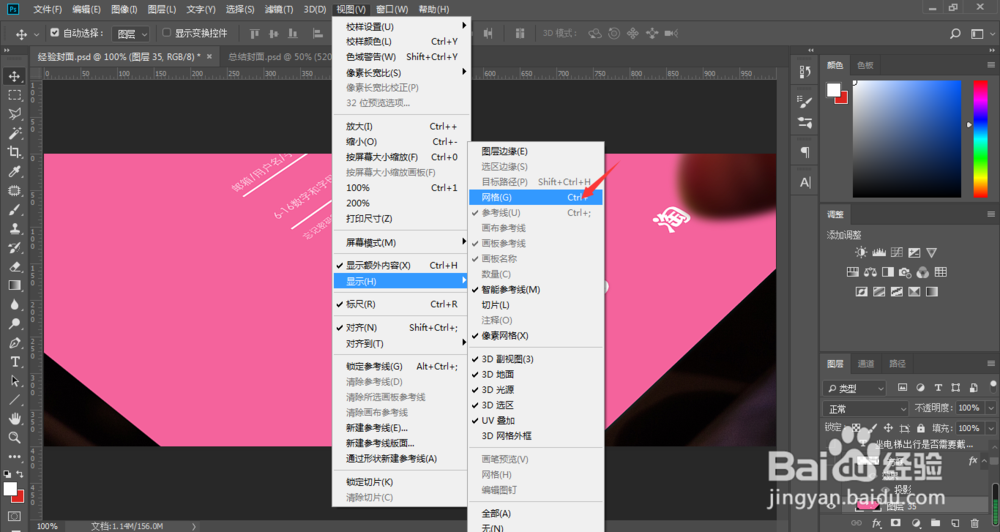The width and height of the screenshot is (1000, 532).
Task: Create new group with folder icon
Action: coord(936,523)
